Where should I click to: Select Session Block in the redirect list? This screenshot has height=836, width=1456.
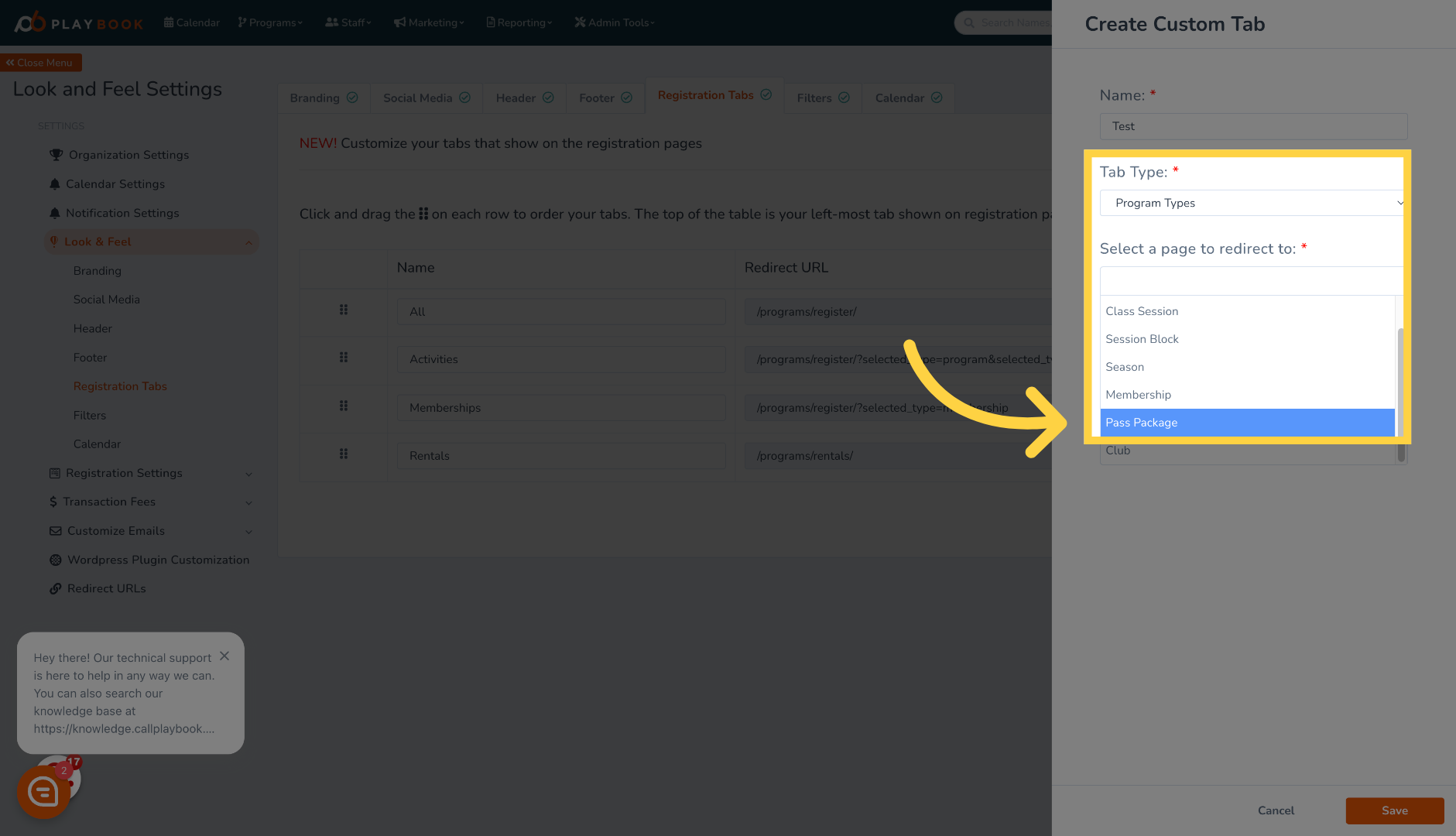point(1142,339)
